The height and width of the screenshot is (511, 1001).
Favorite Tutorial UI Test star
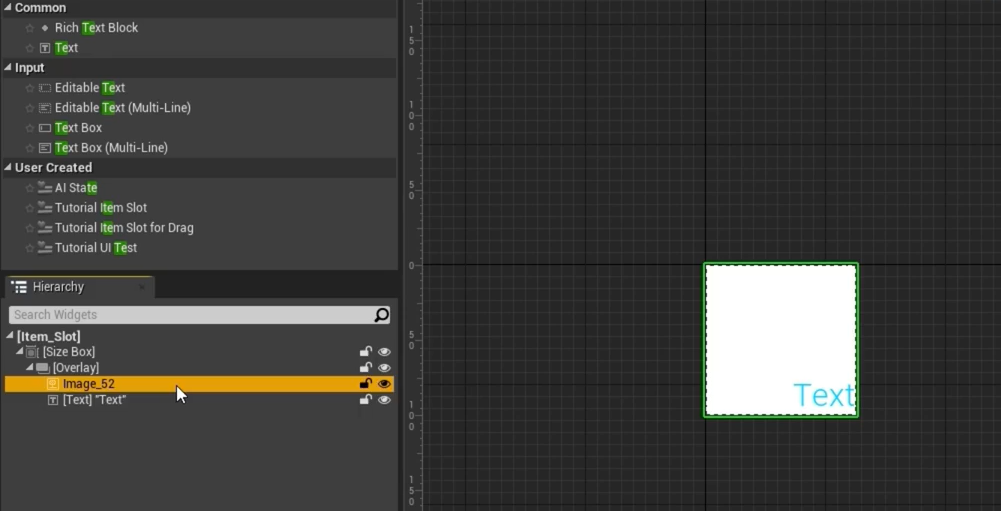29,247
